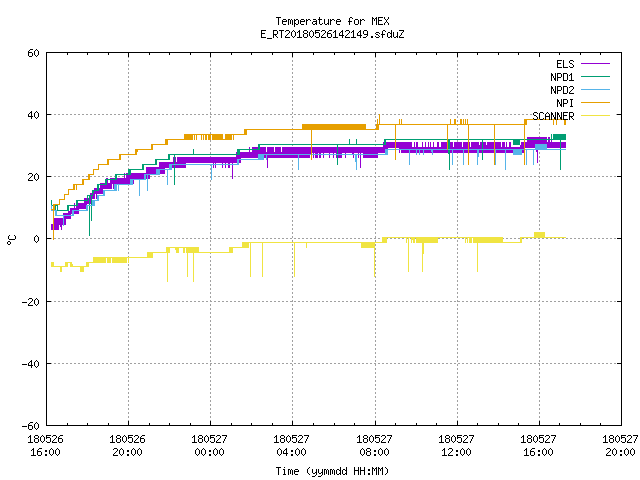Click the yellow SCANNER legend line
The image size is (640, 480).
click(595, 116)
